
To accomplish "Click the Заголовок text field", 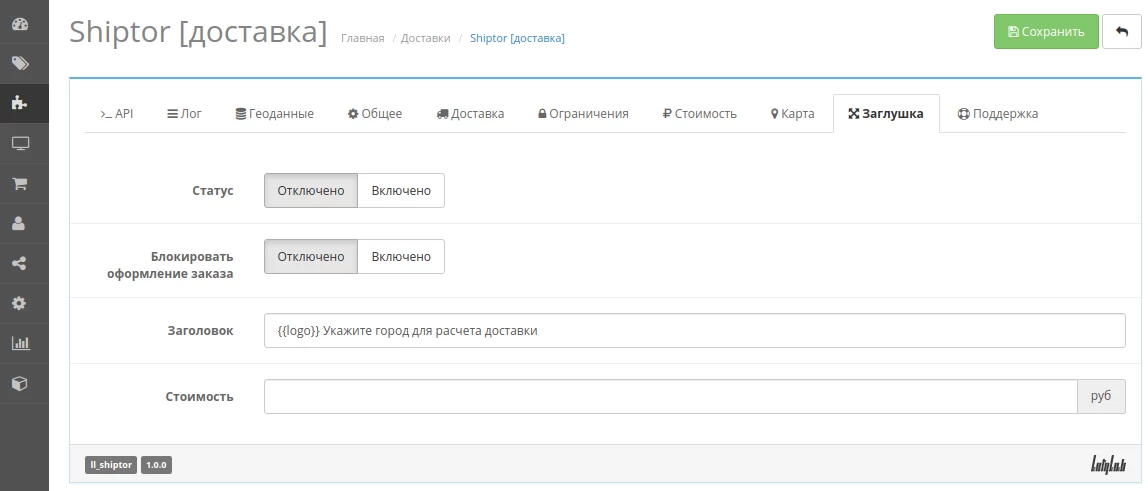I will click(694, 331).
